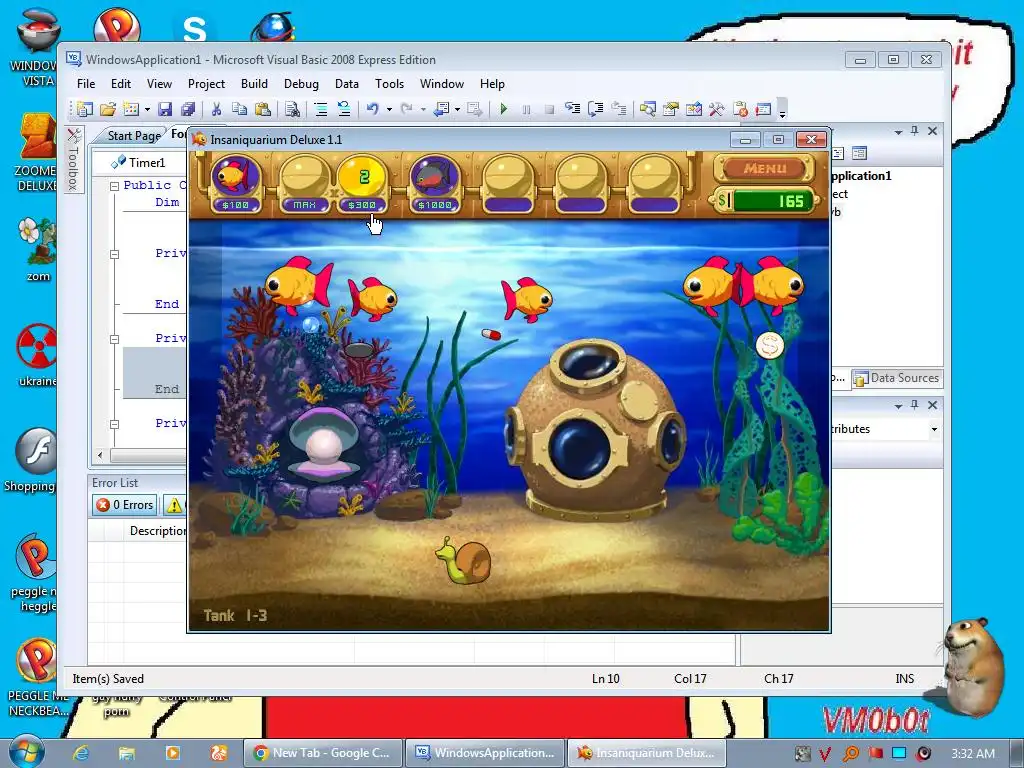Click the Step Over icon

pos(596,109)
